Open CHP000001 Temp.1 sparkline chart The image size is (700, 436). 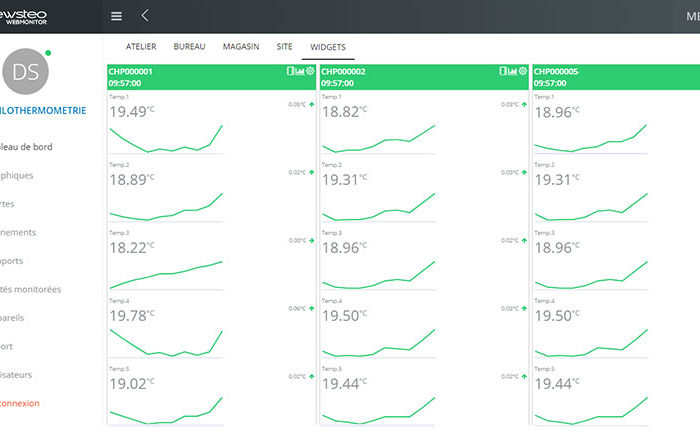[166, 139]
